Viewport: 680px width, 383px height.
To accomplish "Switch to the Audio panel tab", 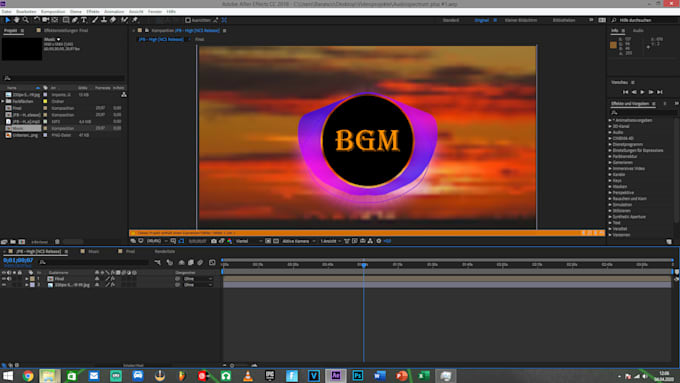I will click(638, 31).
